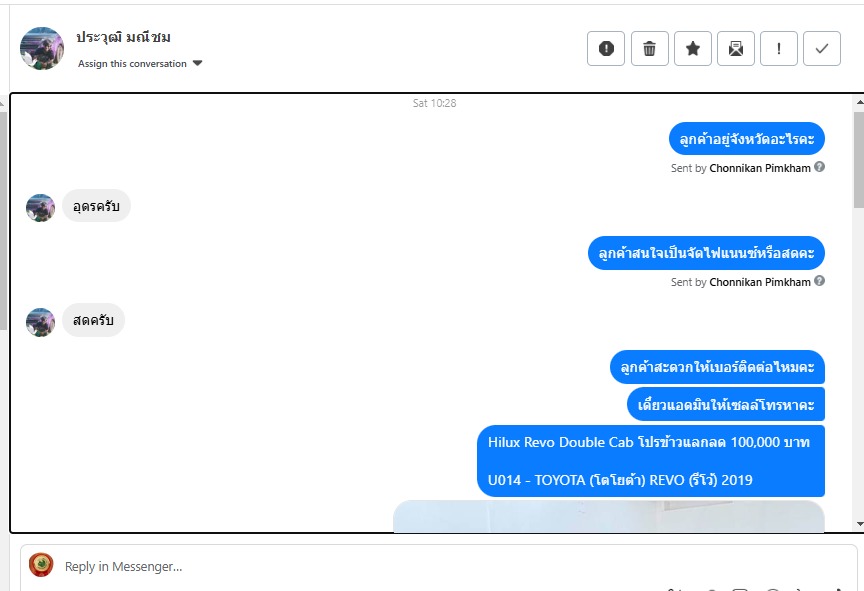The width and height of the screenshot is (864, 591).
Task: Mark conversation as spam with circled exclamation icon
Action: coord(606,48)
